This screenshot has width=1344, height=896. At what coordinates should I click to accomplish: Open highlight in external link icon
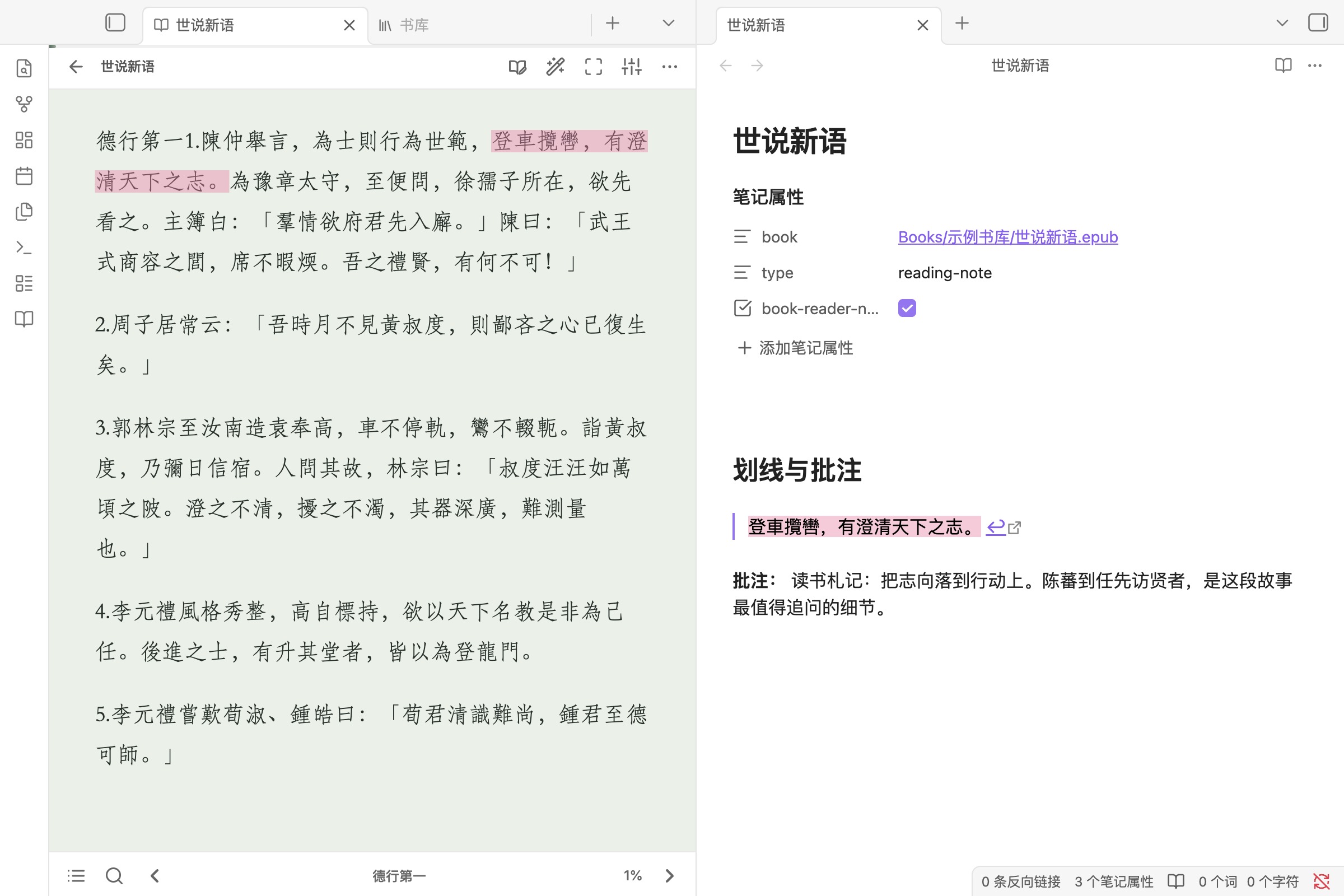pos(1014,528)
